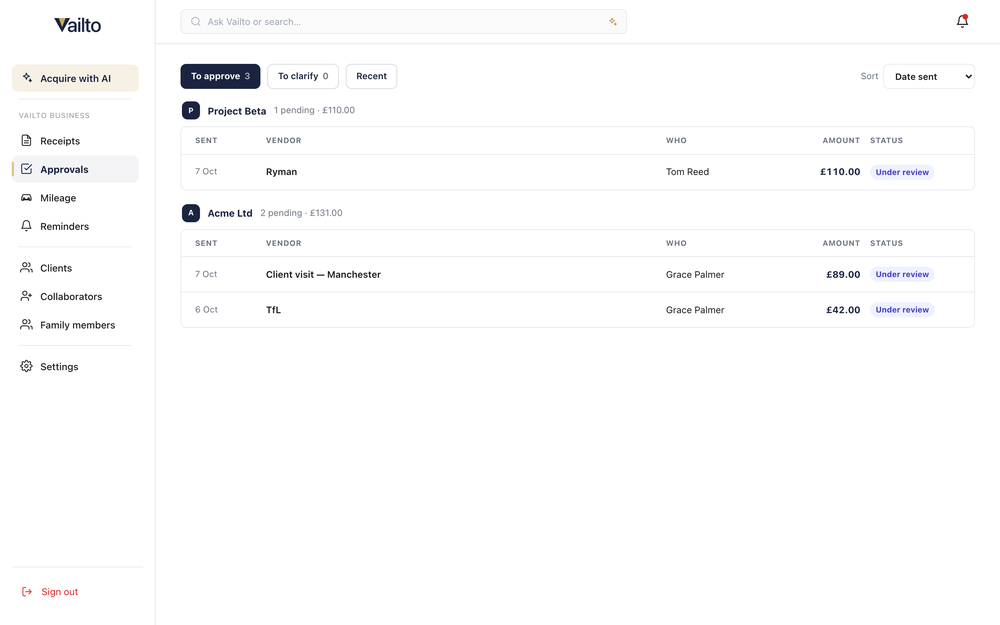Go to Mileage page
The image size is (1000, 625).
(x=75, y=198)
